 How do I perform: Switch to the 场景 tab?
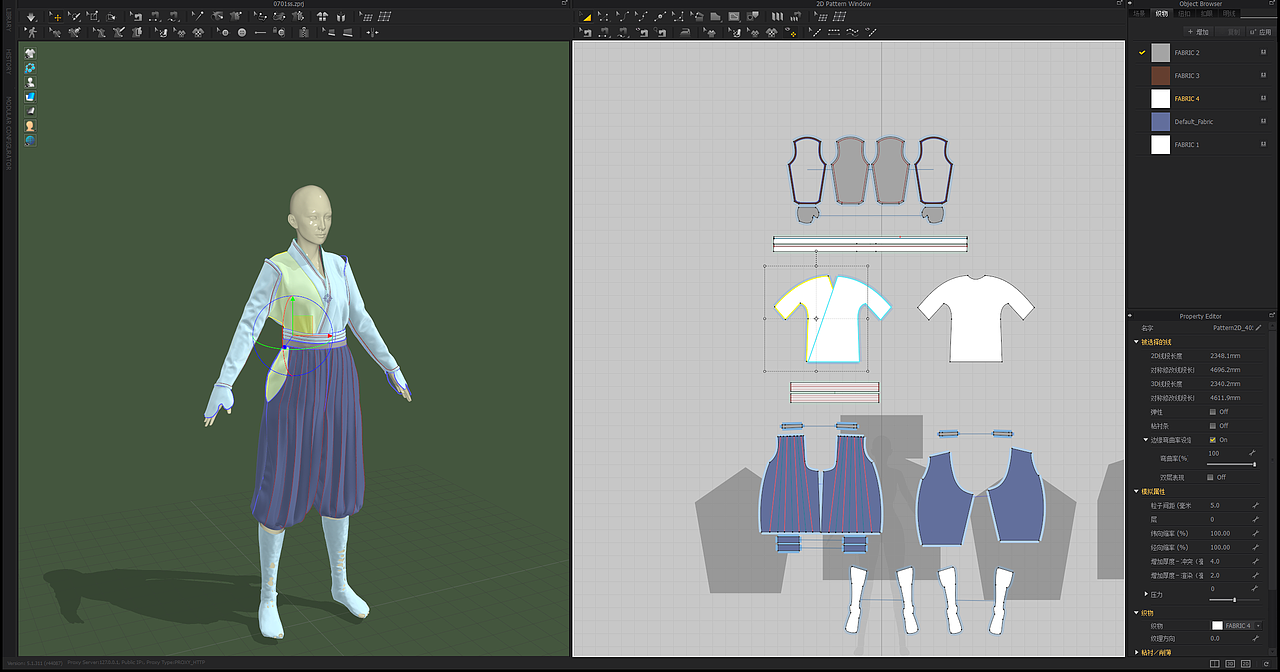(x=1139, y=13)
